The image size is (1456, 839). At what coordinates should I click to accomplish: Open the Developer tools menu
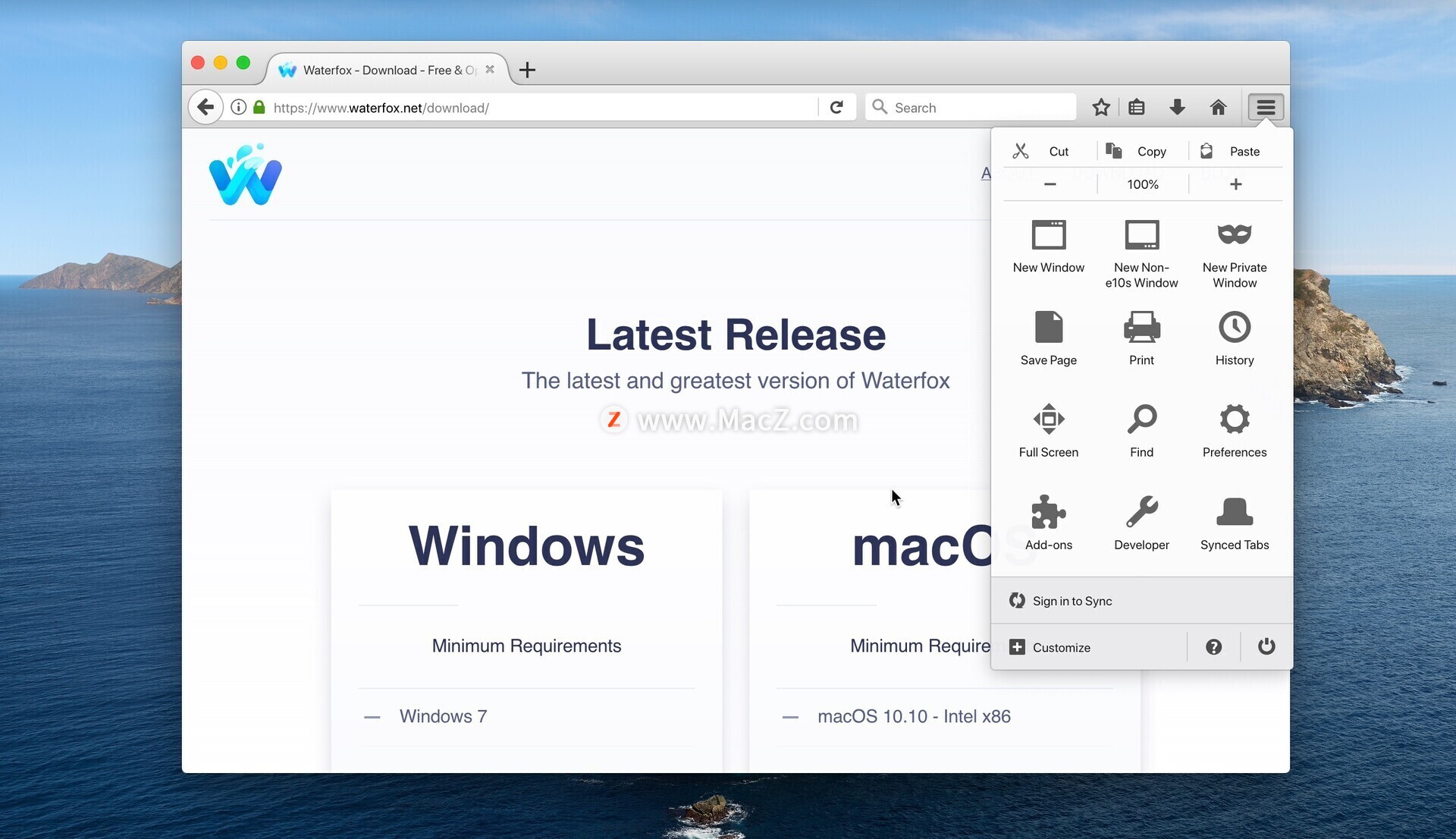pyautogui.click(x=1141, y=523)
